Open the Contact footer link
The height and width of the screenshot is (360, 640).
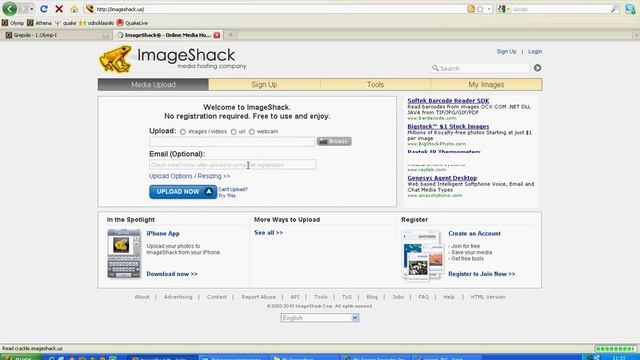(x=217, y=297)
